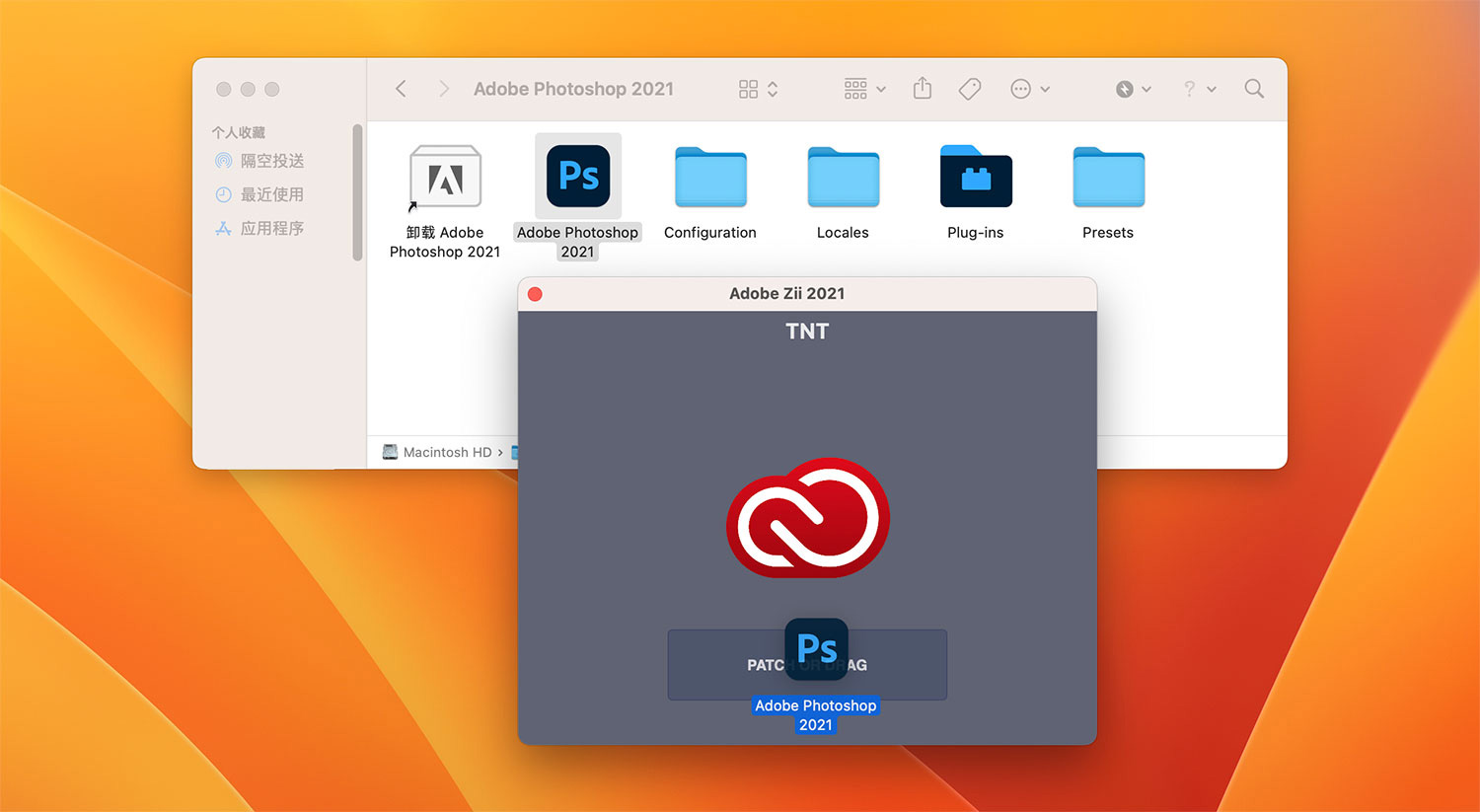Switch Finder icon view mode
The image size is (1480, 812).
point(758,89)
